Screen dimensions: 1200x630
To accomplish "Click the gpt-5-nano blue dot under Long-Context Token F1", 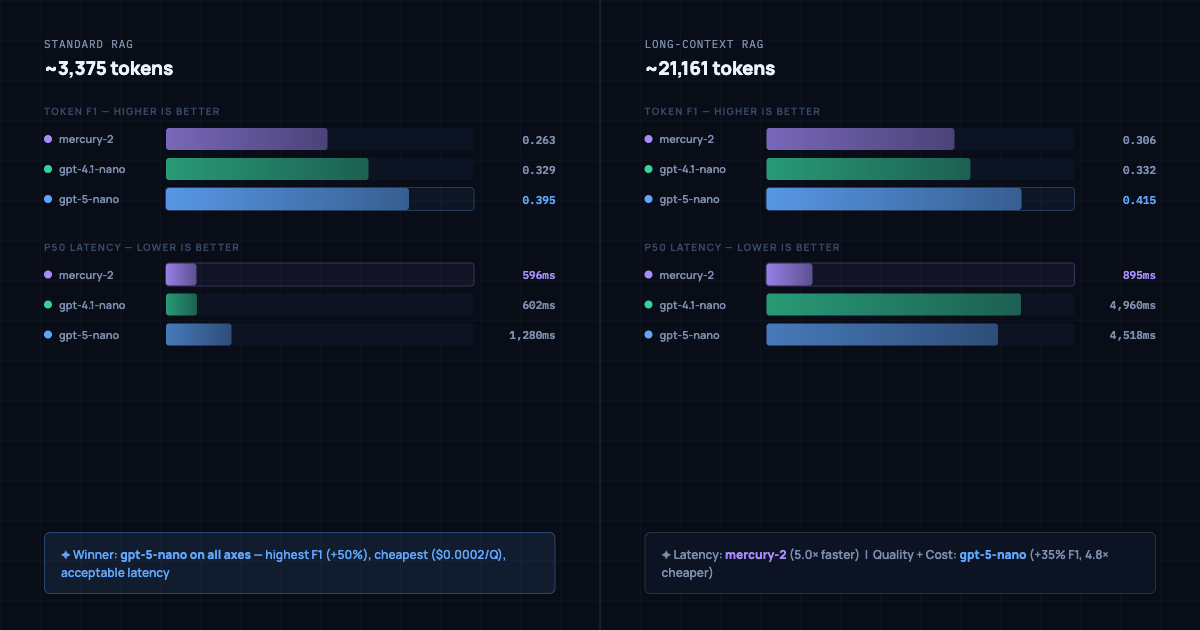I will tap(647, 199).
